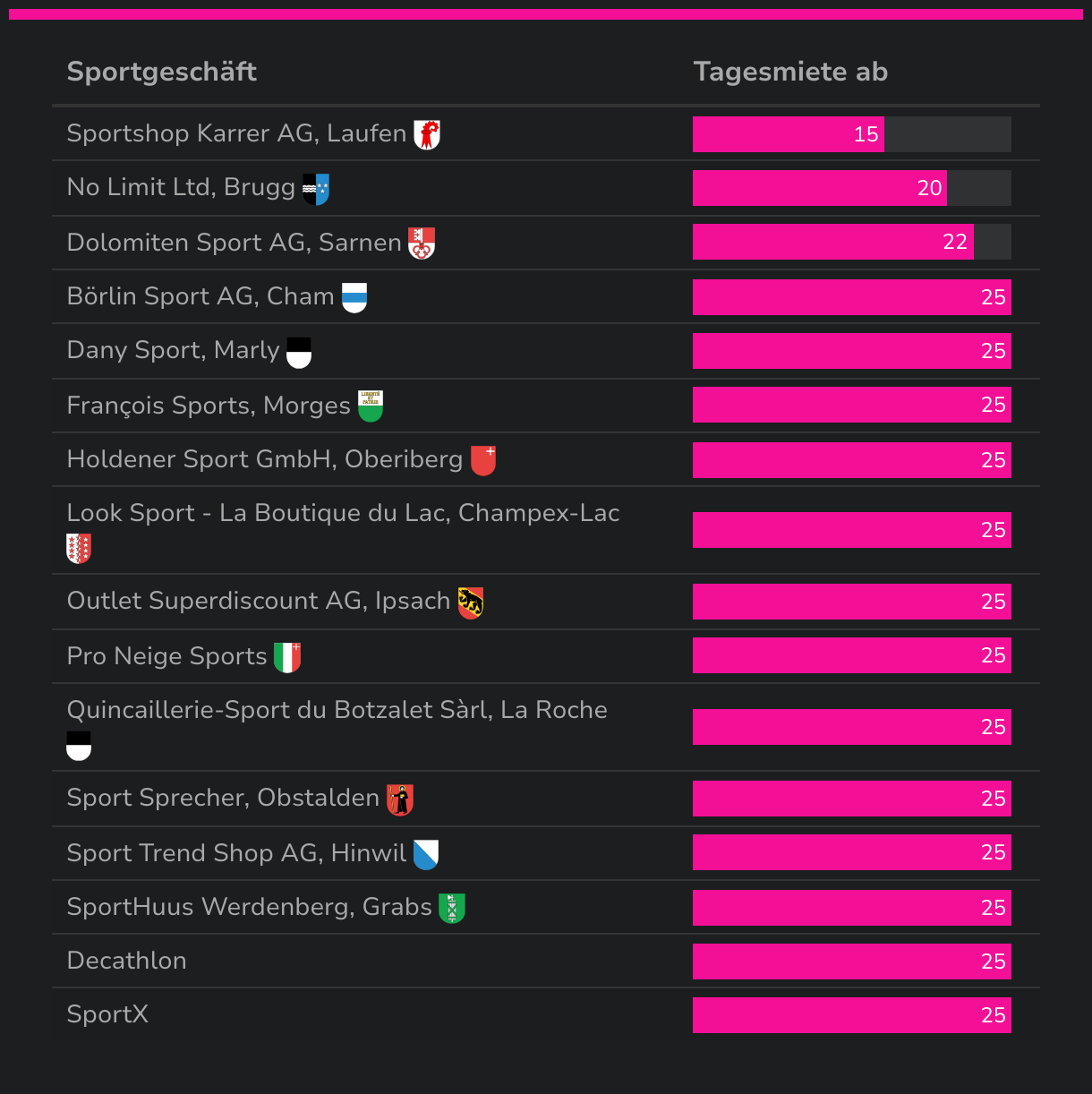Click the pink bar showing 20
This screenshot has width=1092, height=1094.
pos(819,188)
